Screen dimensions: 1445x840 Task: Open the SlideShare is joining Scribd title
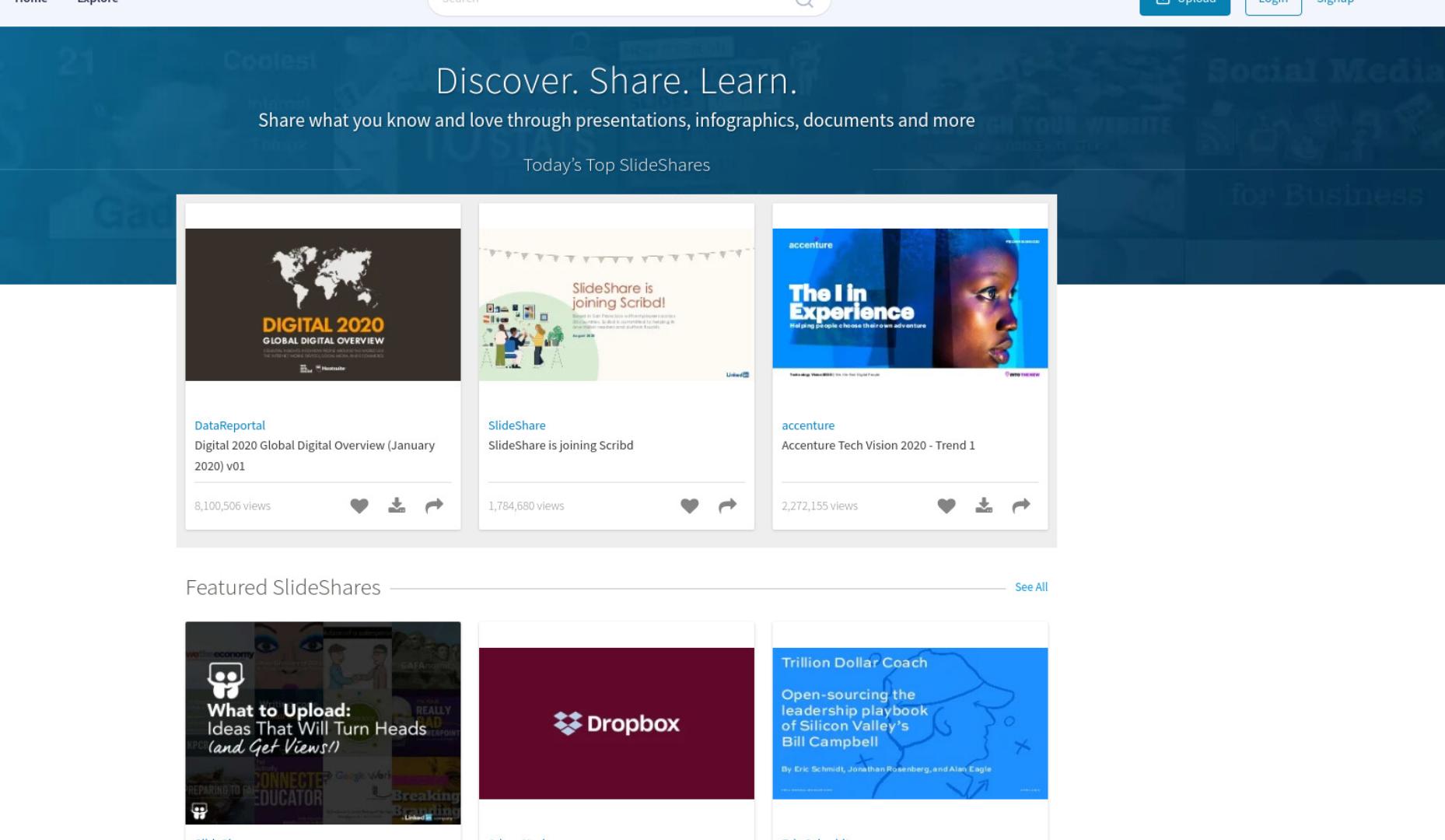(561, 446)
